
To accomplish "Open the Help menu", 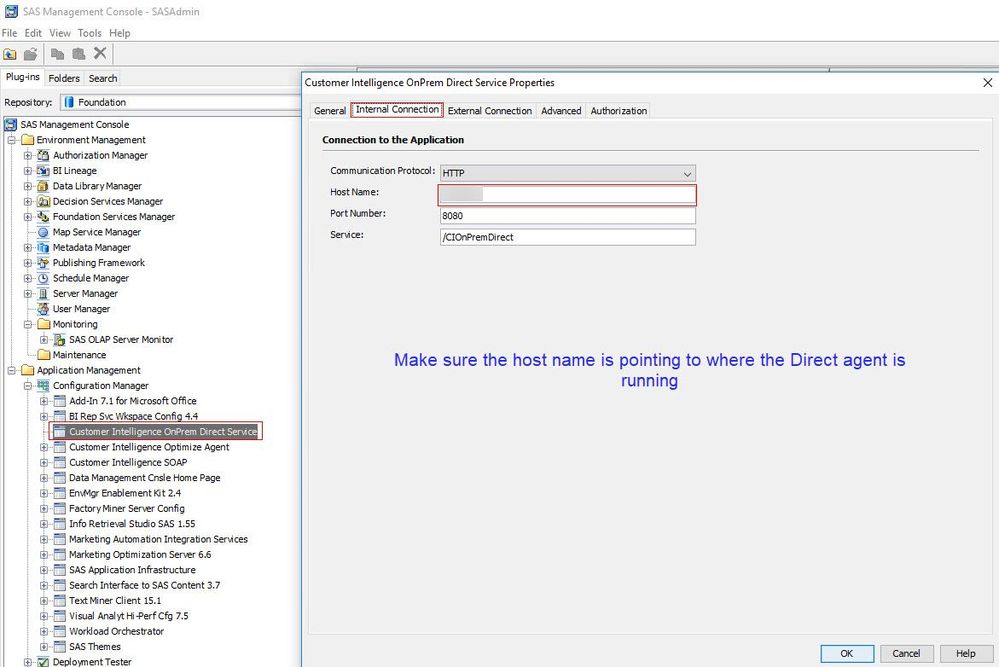I will point(120,33).
